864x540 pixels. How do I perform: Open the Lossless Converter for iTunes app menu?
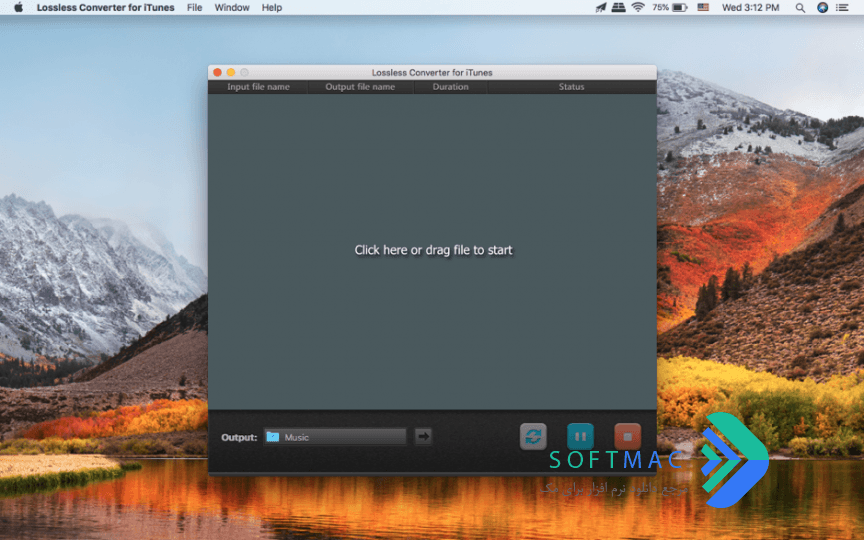105,8
